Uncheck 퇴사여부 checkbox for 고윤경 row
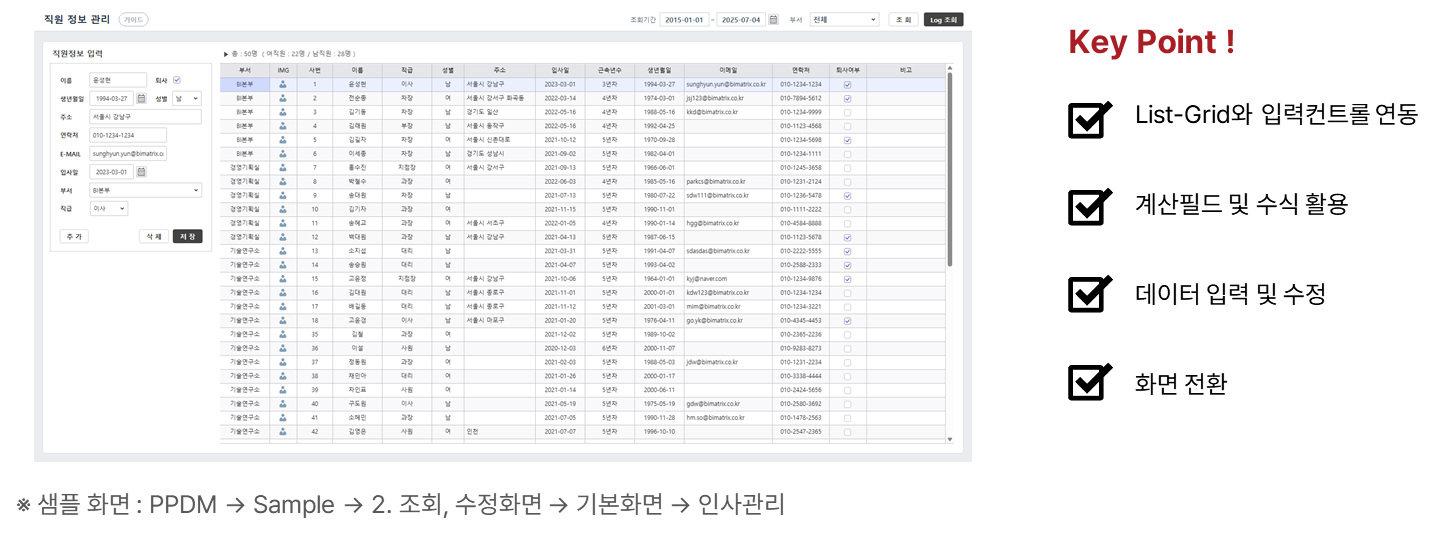 coord(847,321)
